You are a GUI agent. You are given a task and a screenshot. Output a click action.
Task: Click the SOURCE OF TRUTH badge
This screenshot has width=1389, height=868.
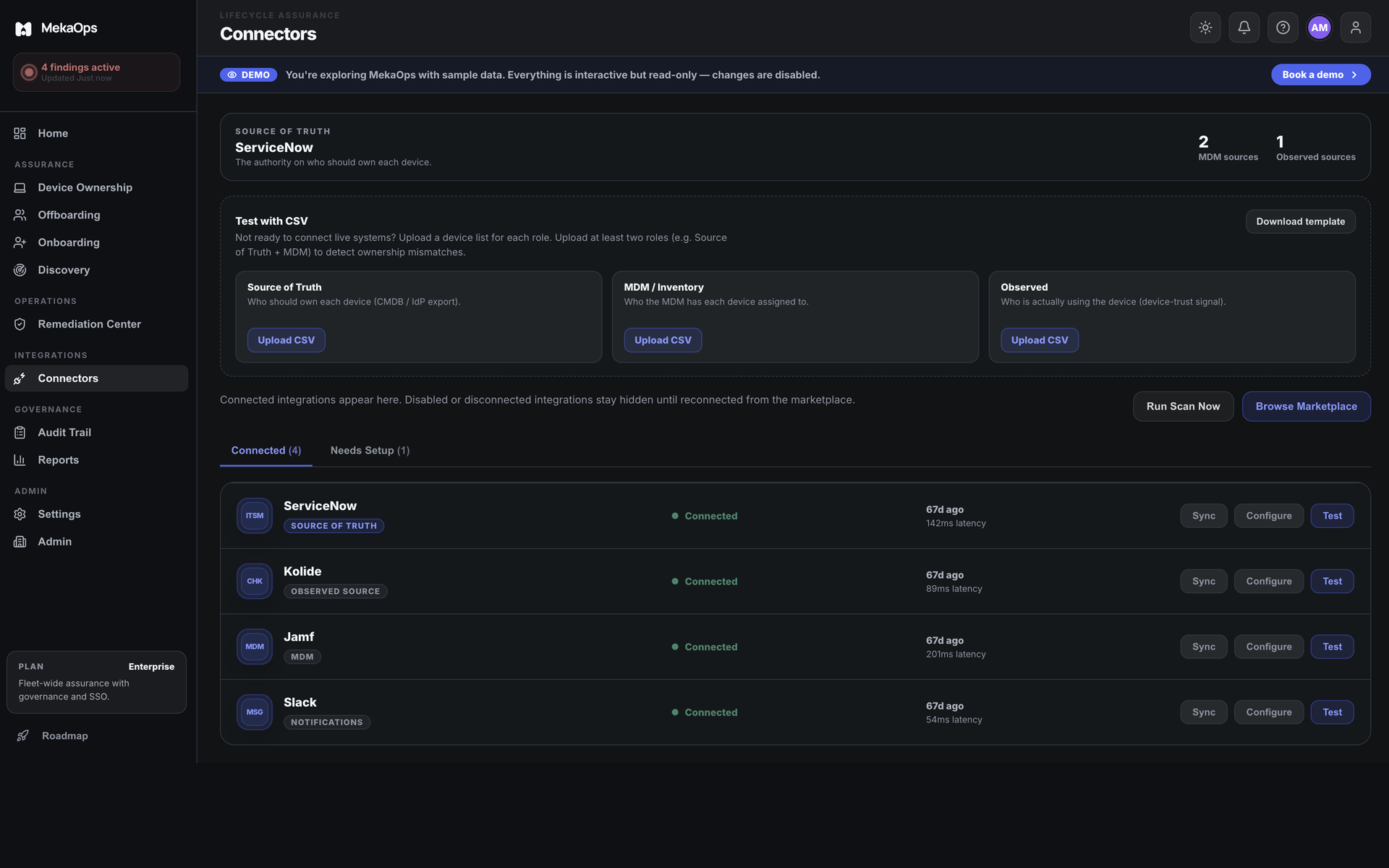(x=334, y=526)
